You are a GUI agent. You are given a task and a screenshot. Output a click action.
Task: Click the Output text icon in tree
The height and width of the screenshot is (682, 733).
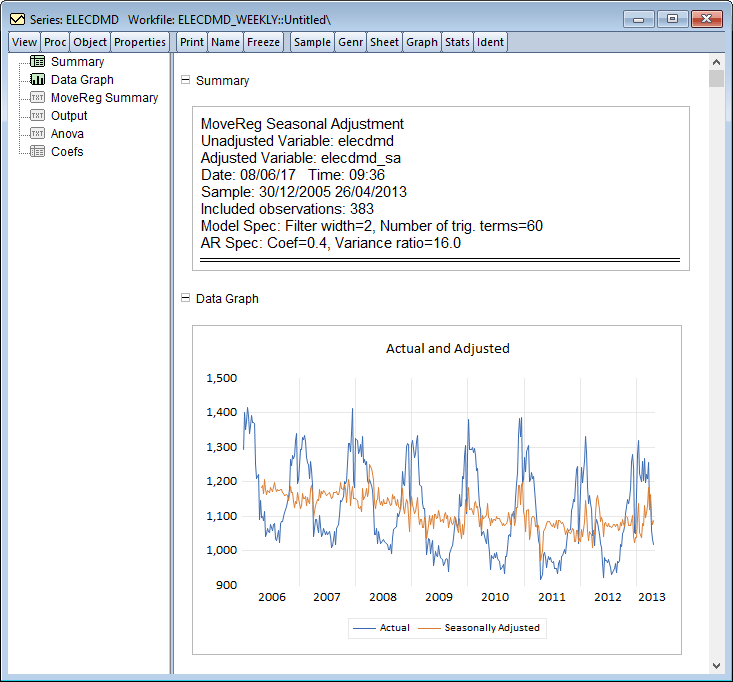pos(37,115)
